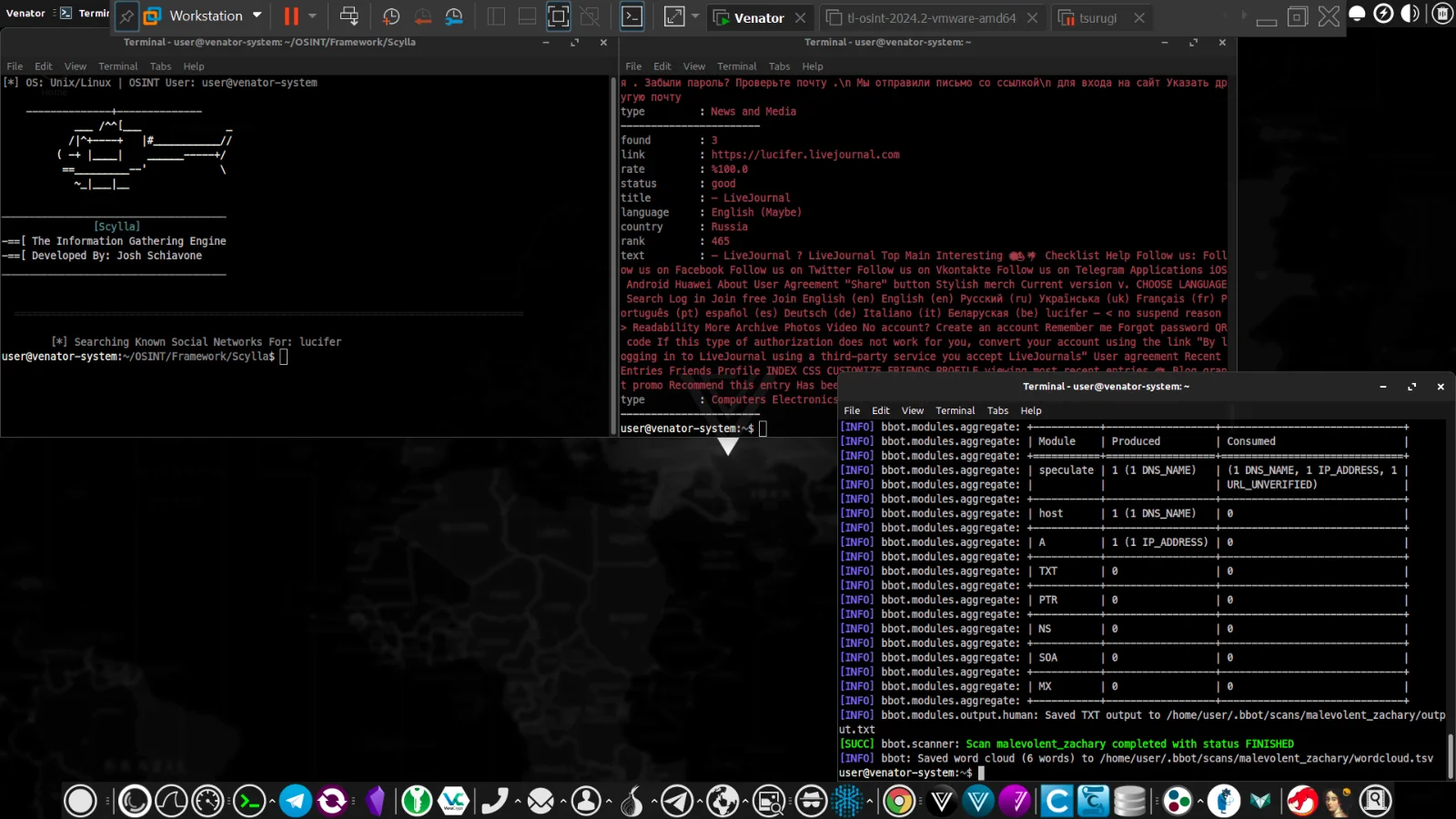Click send Ctrl+Alt+Del toolbar icon
Viewport: 1456px width, 819px height.
(x=349, y=16)
